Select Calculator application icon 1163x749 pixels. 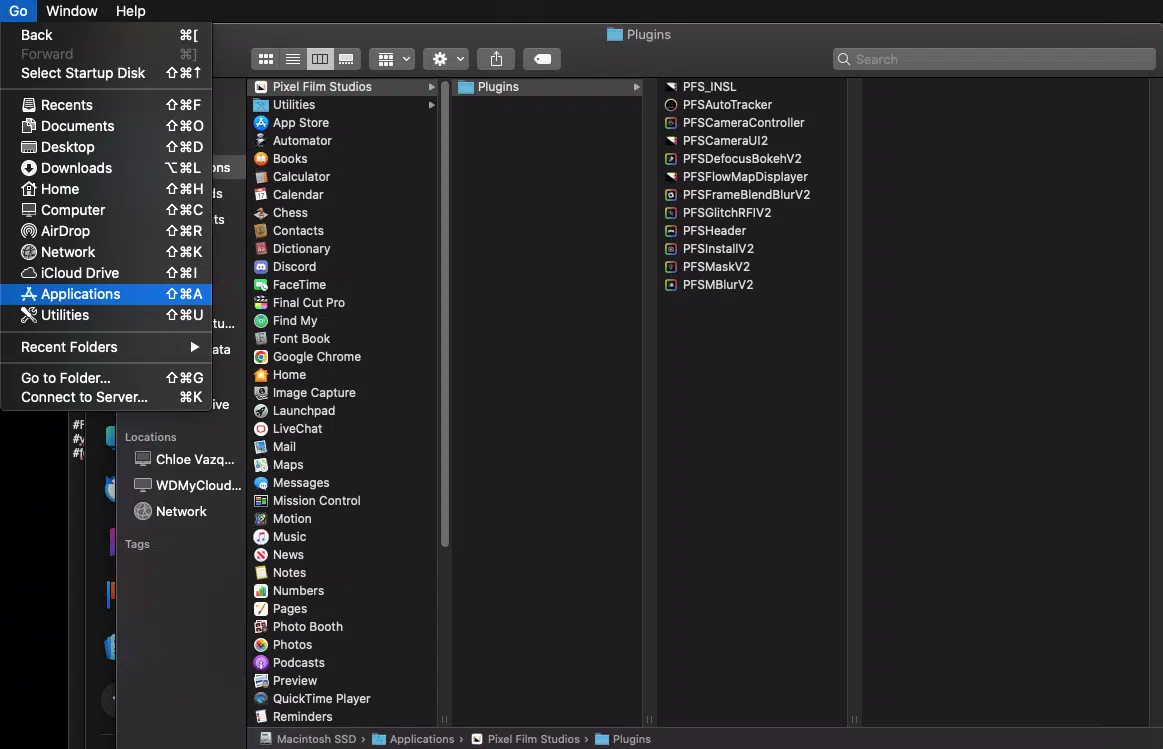click(x=261, y=176)
